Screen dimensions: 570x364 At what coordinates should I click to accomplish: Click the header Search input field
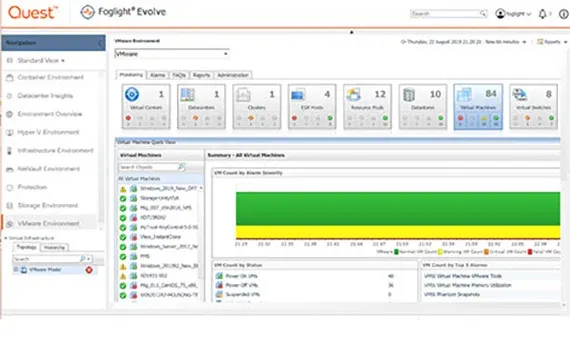(445, 13)
